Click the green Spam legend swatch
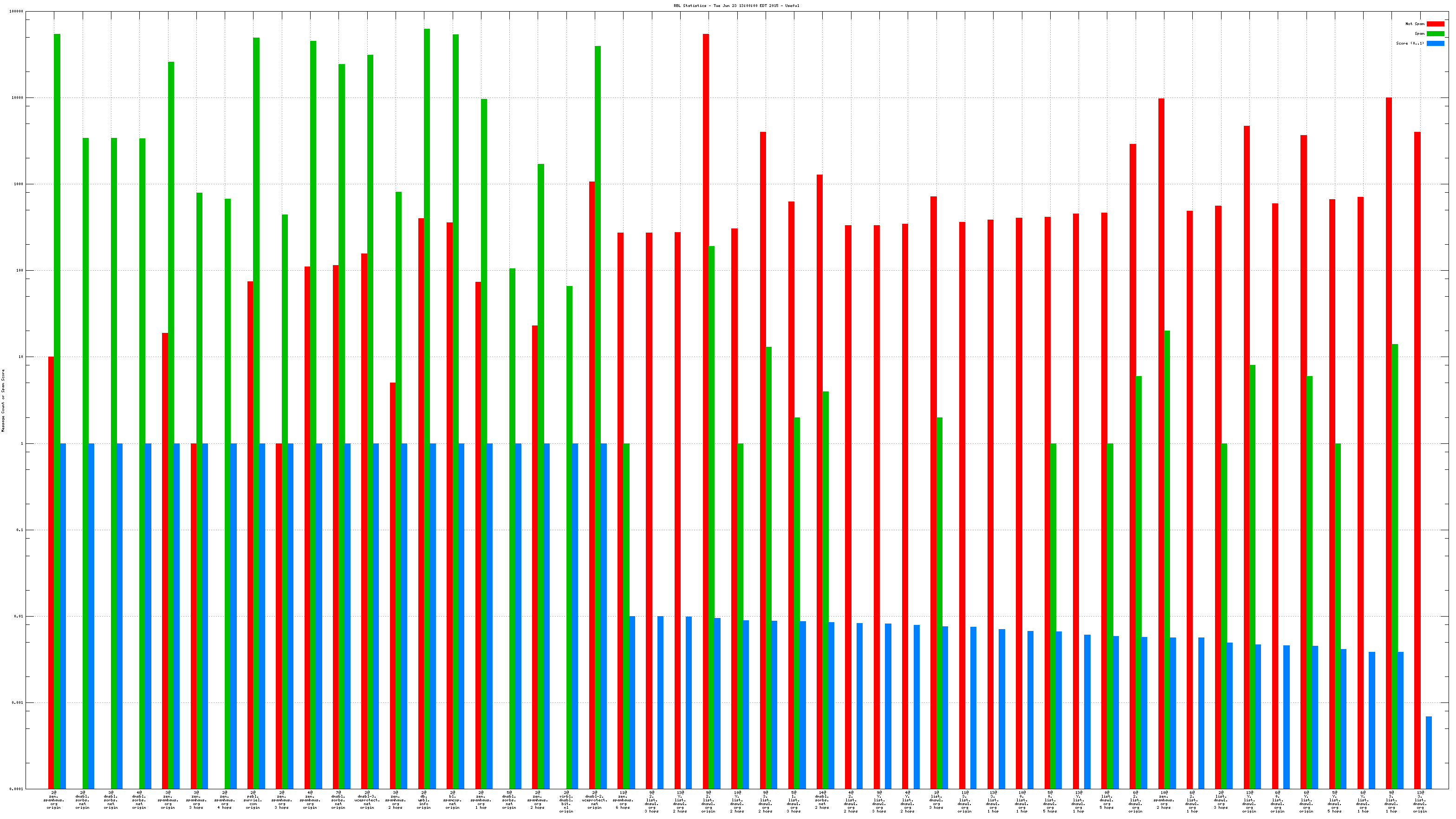Screen dimensions: 1456x819 (1435, 33)
